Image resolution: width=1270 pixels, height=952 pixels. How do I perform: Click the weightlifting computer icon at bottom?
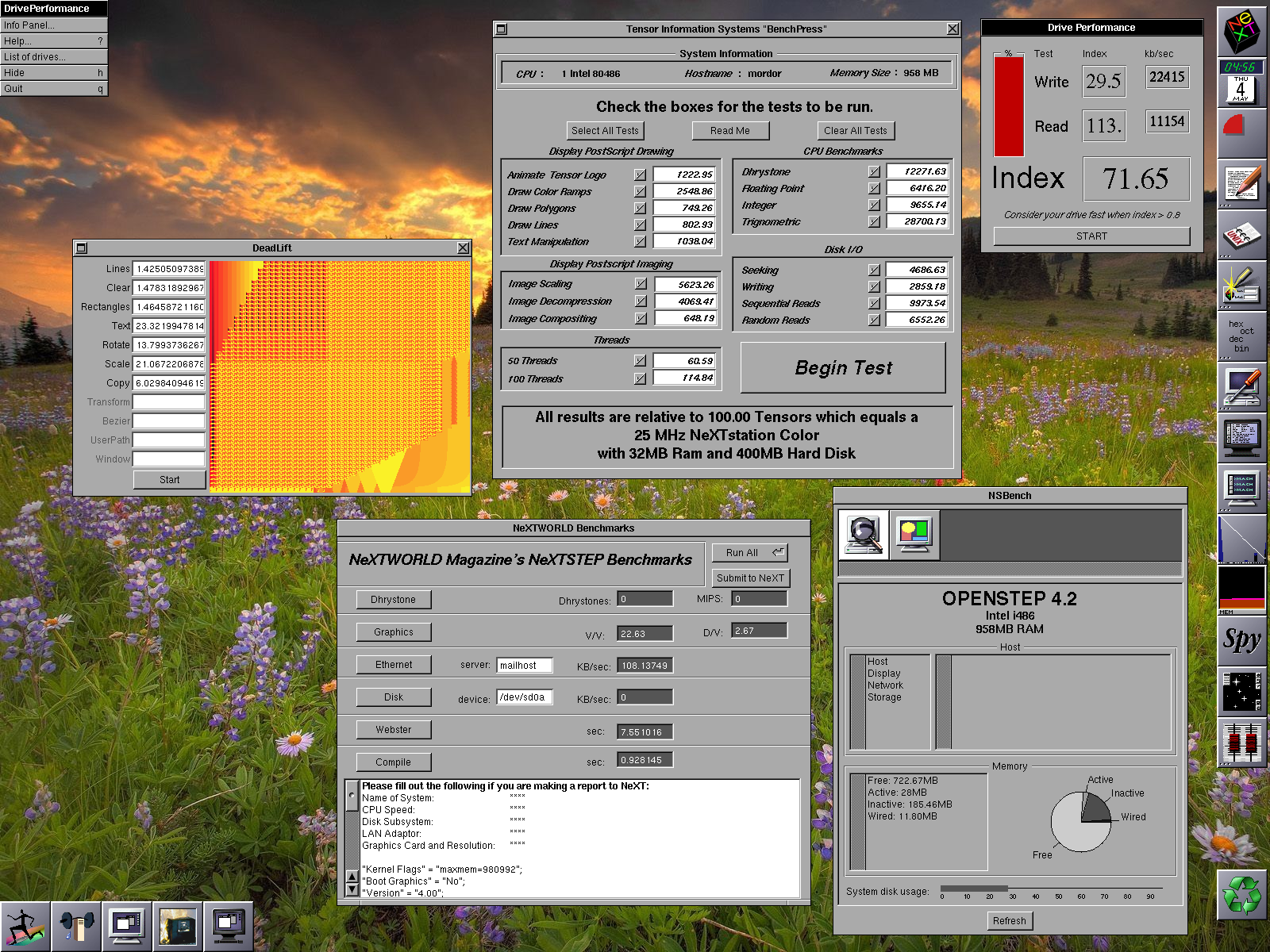76,926
